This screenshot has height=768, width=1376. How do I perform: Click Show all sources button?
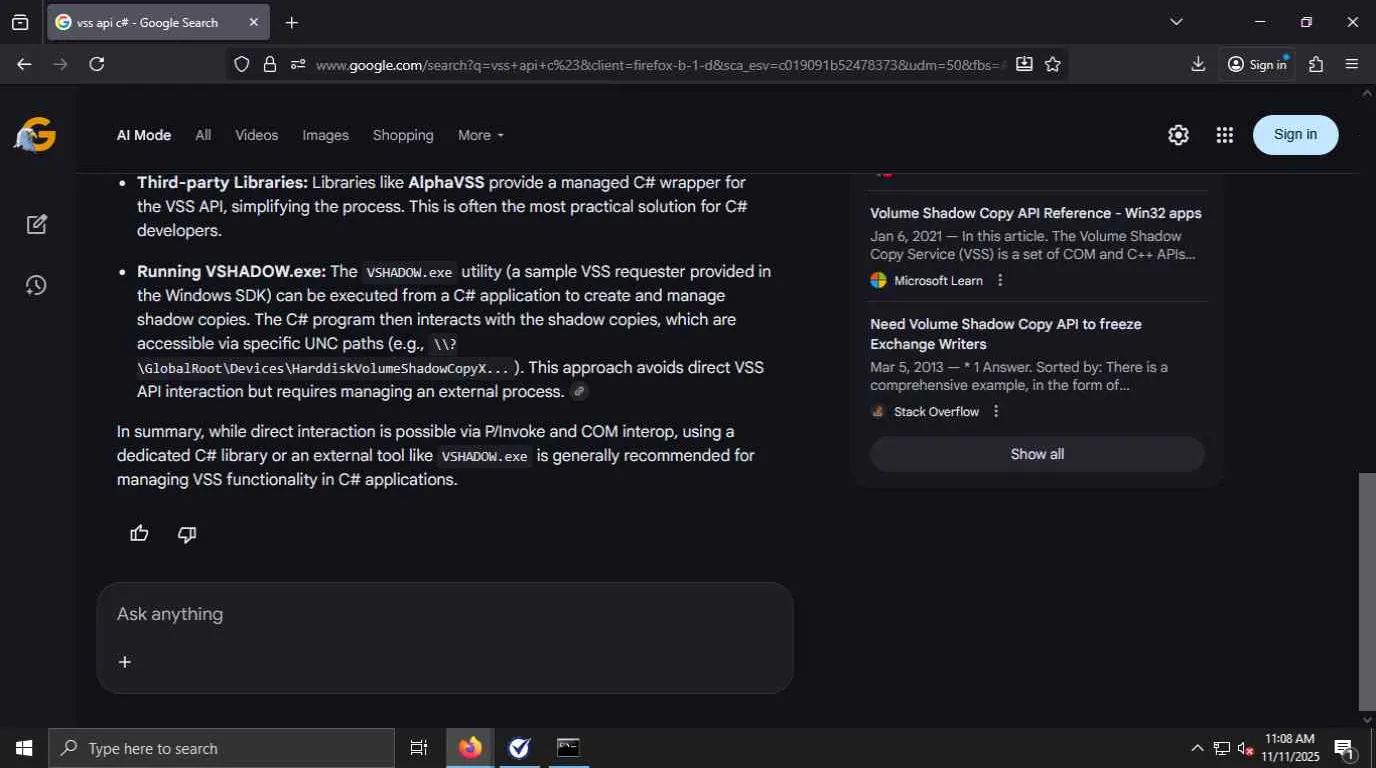(1037, 454)
